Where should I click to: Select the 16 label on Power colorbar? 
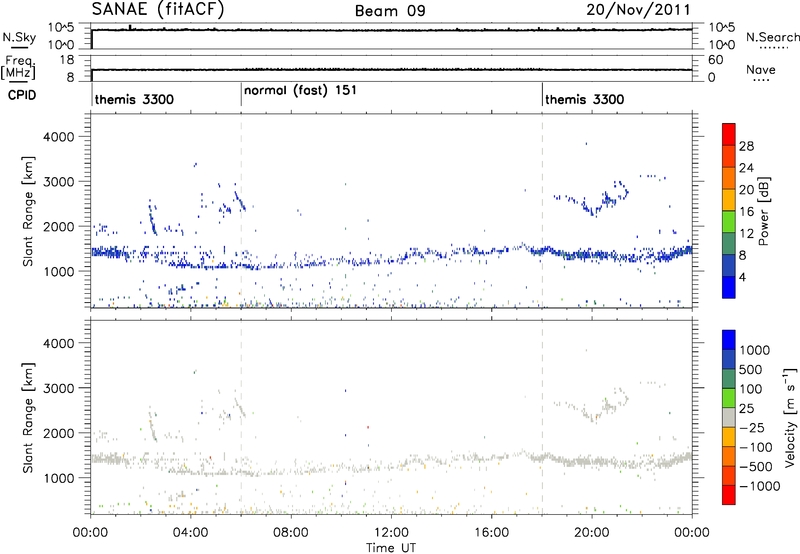tap(746, 212)
